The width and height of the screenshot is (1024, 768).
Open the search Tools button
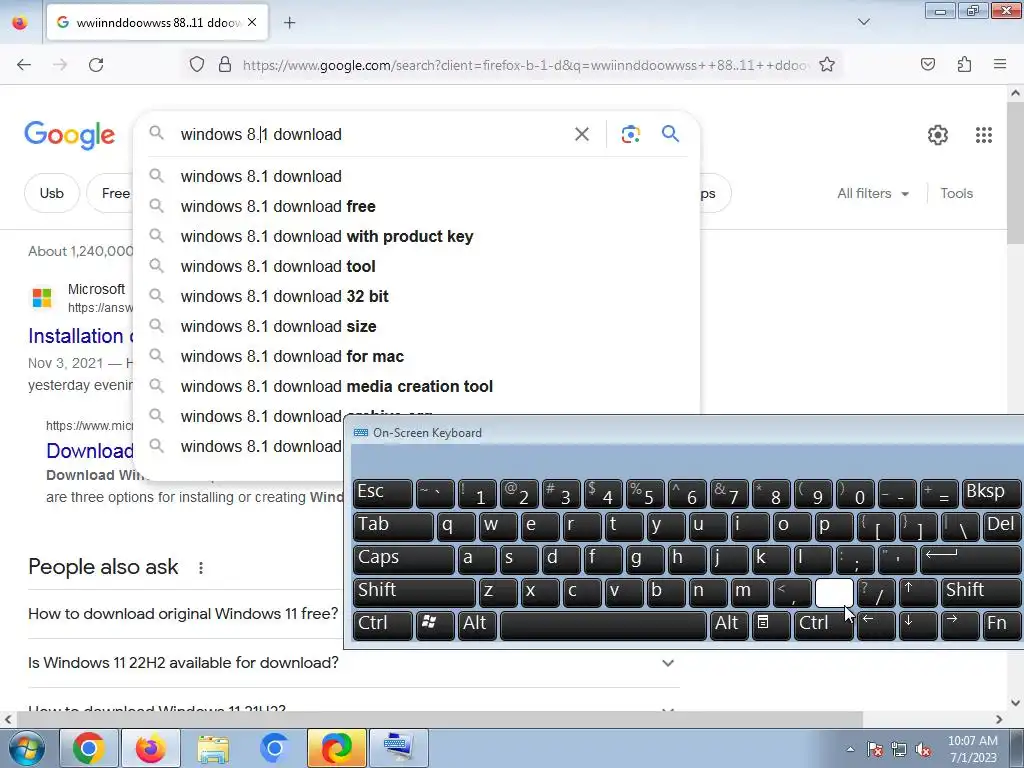point(956,193)
